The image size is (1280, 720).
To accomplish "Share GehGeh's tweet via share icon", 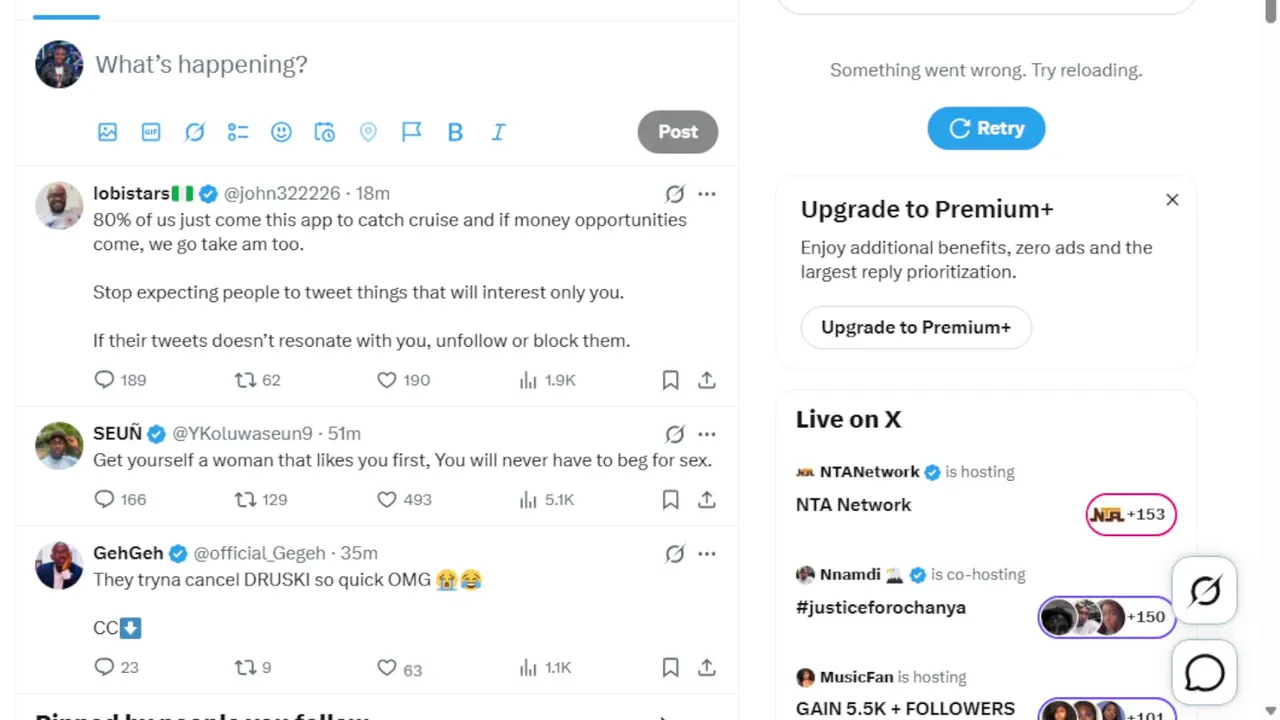I will (x=706, y=667).
